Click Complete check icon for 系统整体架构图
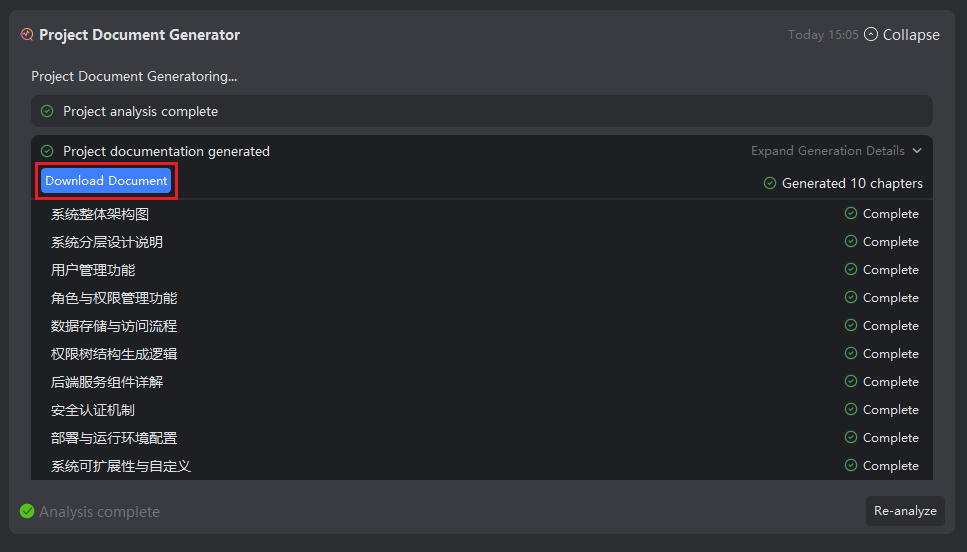The width and height of the screenshot is (967, 552). (x=851, y=214)
